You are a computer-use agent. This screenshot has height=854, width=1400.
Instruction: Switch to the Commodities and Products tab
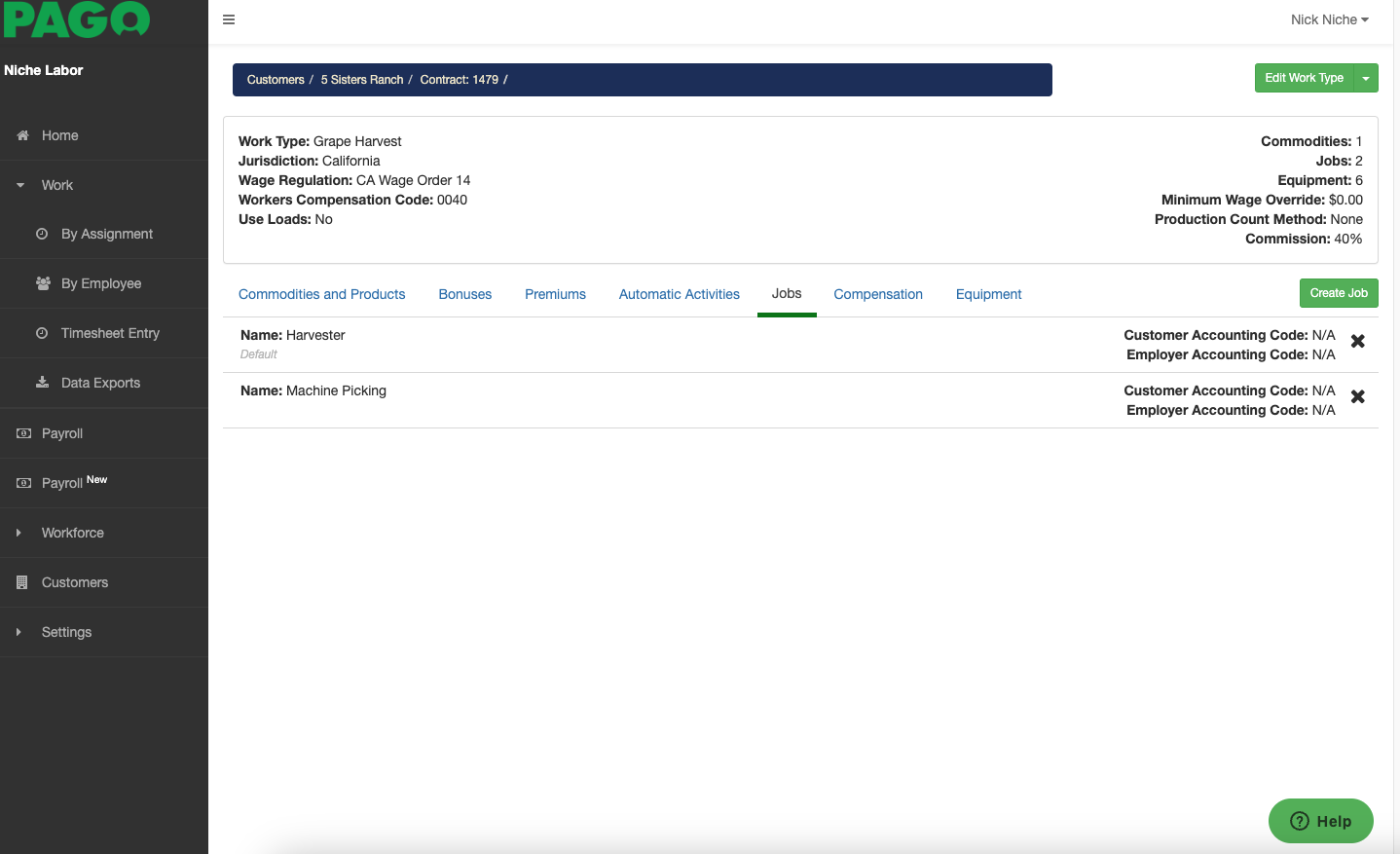(x=321, y=294)
